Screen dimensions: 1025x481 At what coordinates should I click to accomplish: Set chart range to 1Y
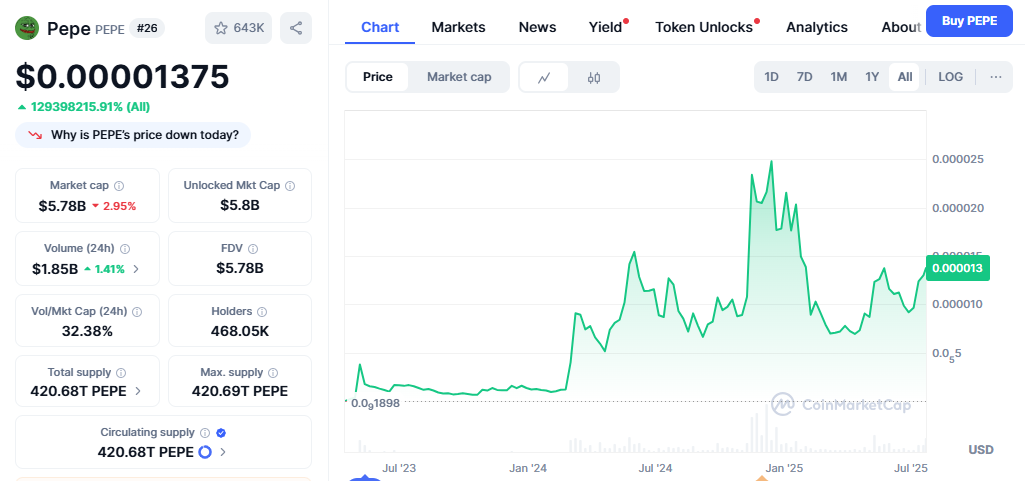point(872,77)
